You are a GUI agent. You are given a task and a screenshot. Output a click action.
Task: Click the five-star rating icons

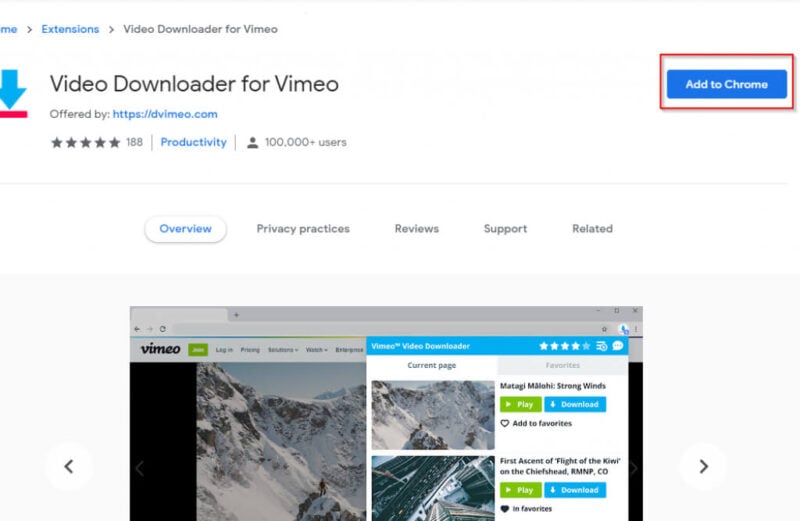(85, 143)
